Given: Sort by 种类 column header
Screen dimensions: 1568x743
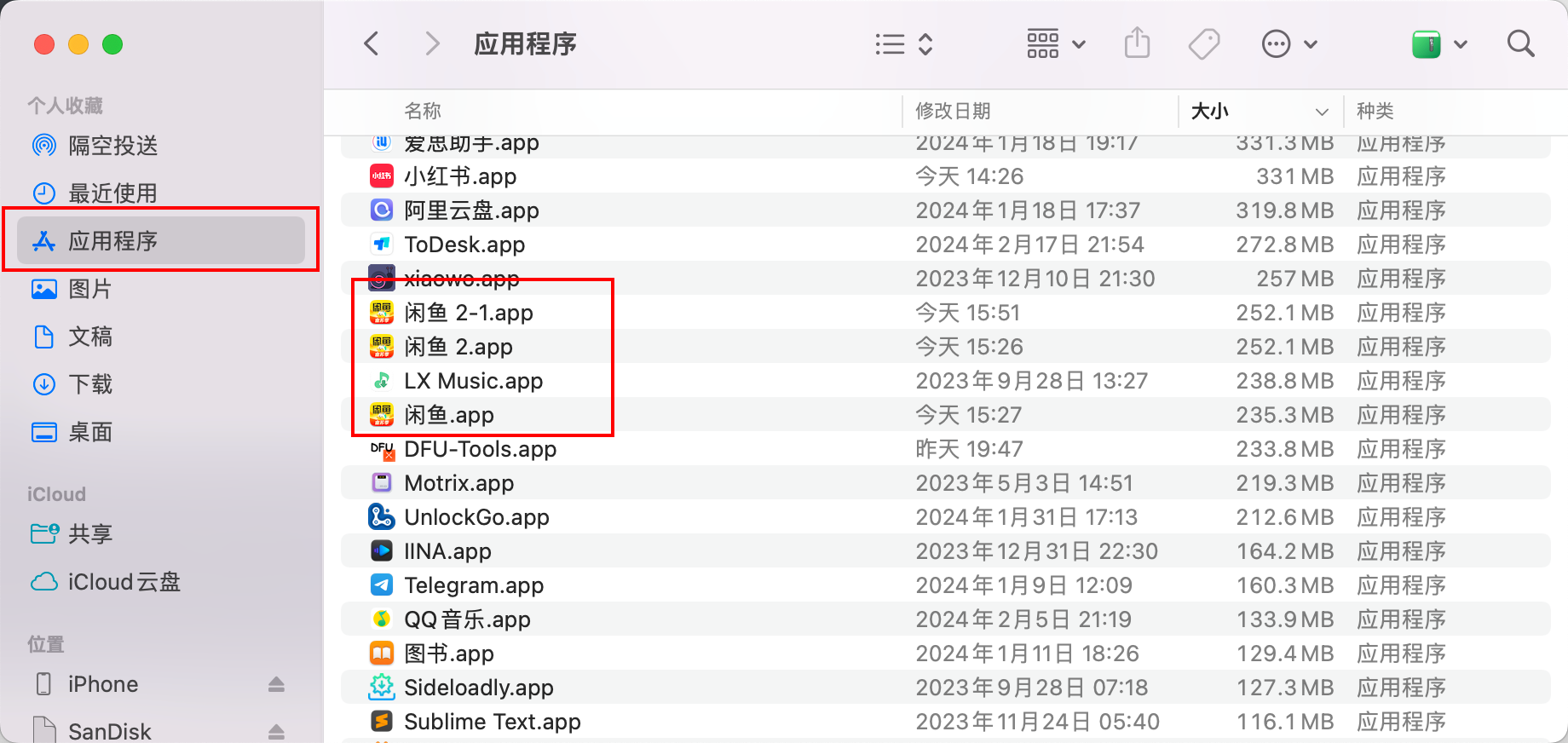Looking at the screenshot, I should (x=1375, y=111).
